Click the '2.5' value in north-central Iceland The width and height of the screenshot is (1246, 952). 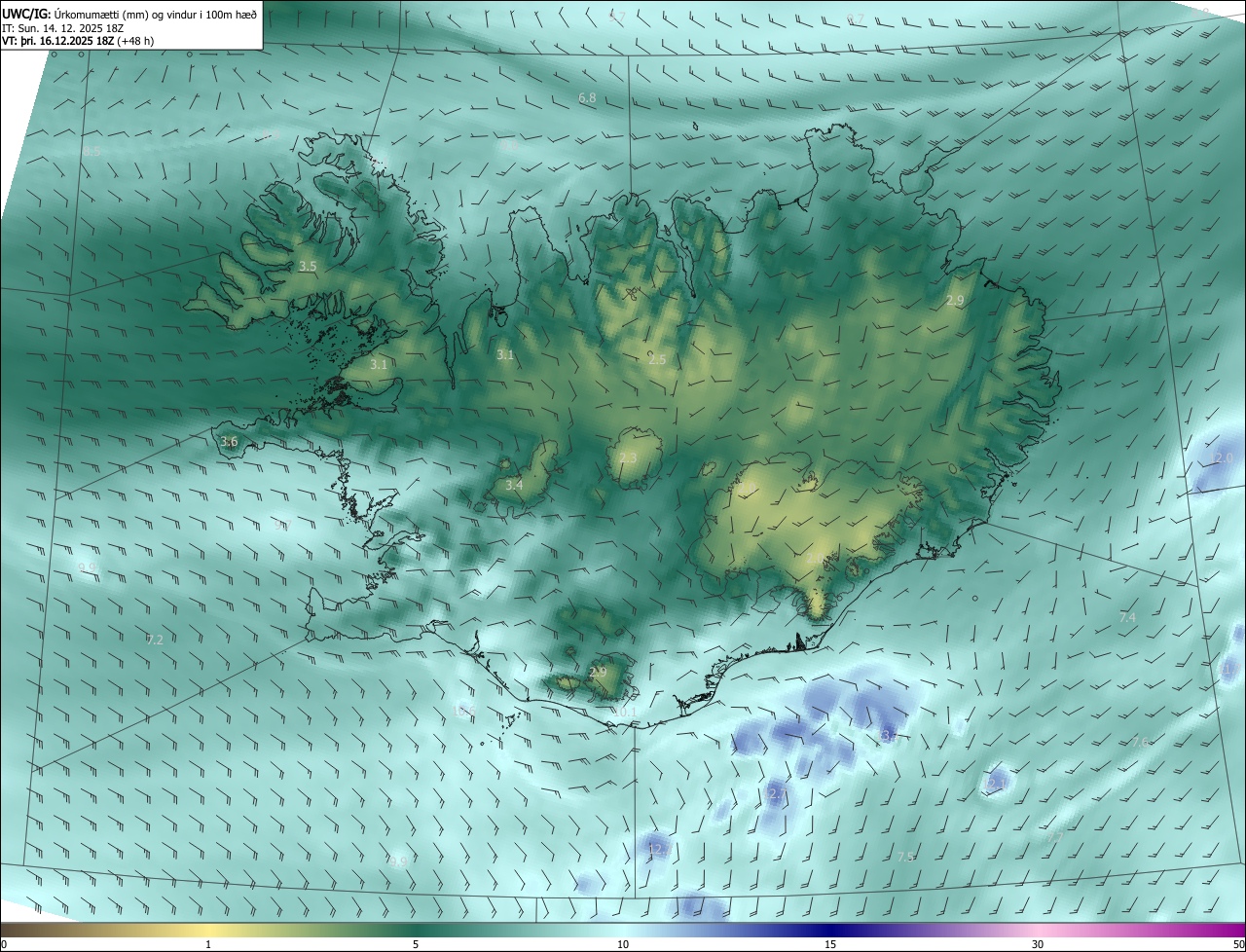pos(657,359)
